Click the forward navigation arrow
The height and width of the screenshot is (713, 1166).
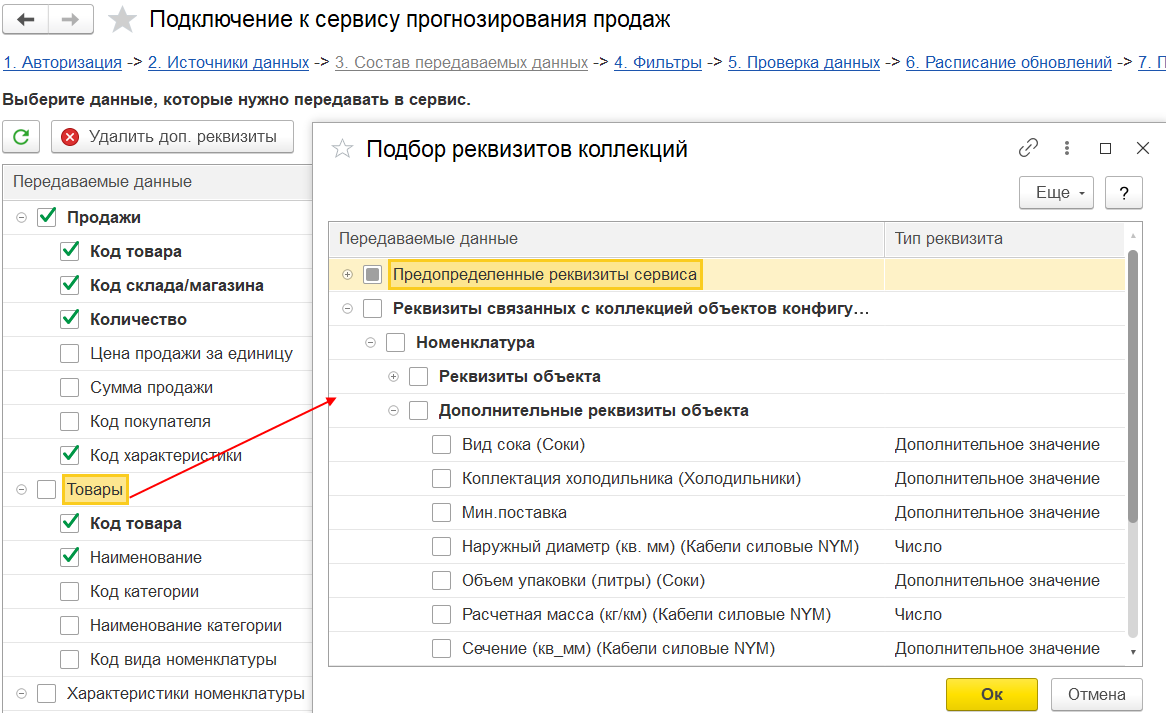[x=71, y=19]
